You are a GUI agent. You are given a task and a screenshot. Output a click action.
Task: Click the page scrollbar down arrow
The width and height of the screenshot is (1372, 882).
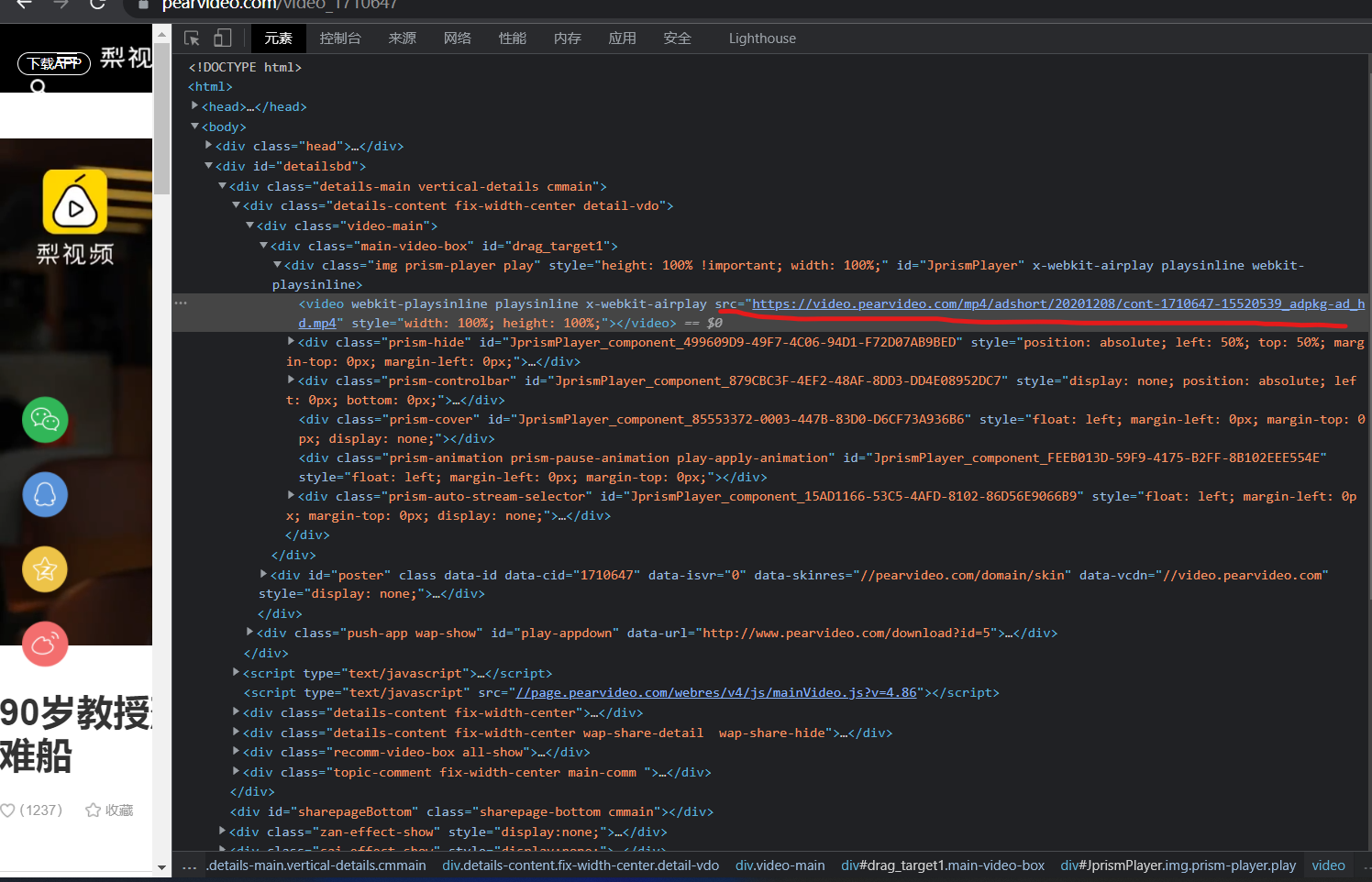point(162,867)
